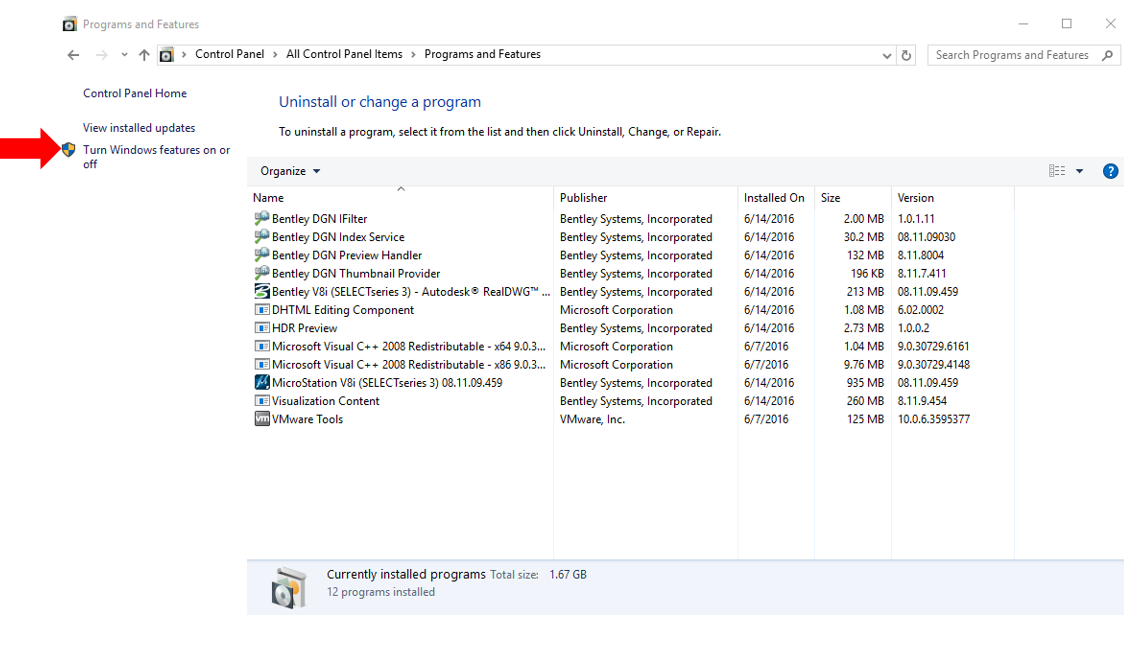Screen dimensions: 1124x645
Task: Open the address bar history dropdown
Action: tap(887, 56)
